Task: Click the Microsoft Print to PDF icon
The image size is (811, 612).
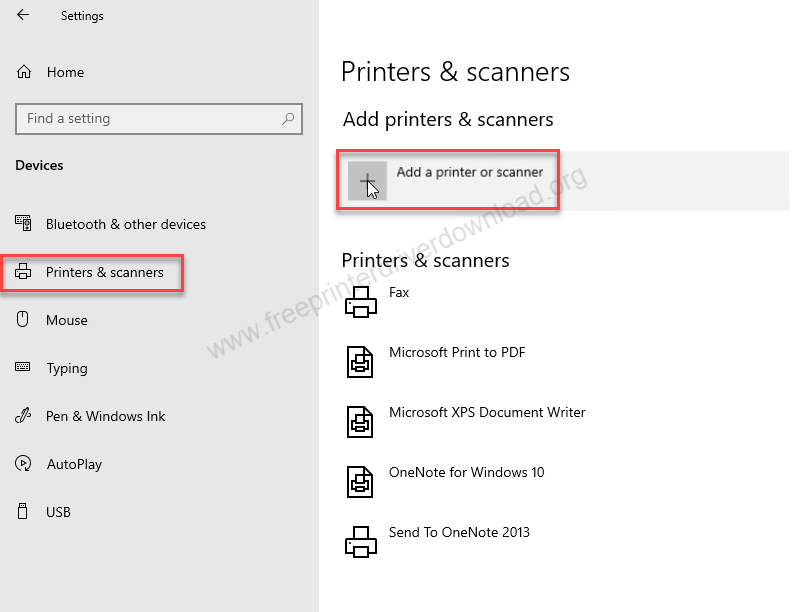Action: click(x=360, y=362)
